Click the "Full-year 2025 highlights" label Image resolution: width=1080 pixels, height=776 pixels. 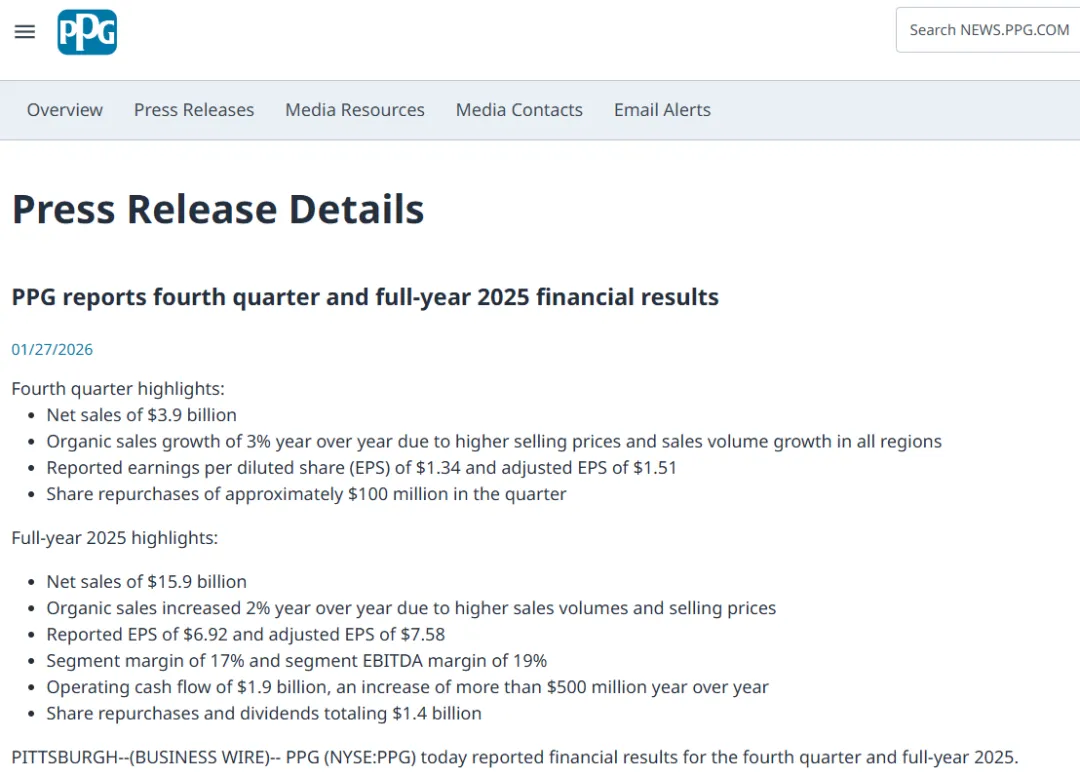(115, 538)
